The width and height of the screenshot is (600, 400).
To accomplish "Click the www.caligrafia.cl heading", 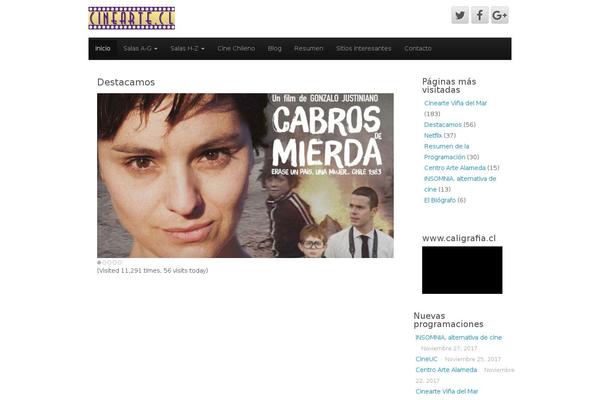I will pyautogui.click(x=459, y=238).
